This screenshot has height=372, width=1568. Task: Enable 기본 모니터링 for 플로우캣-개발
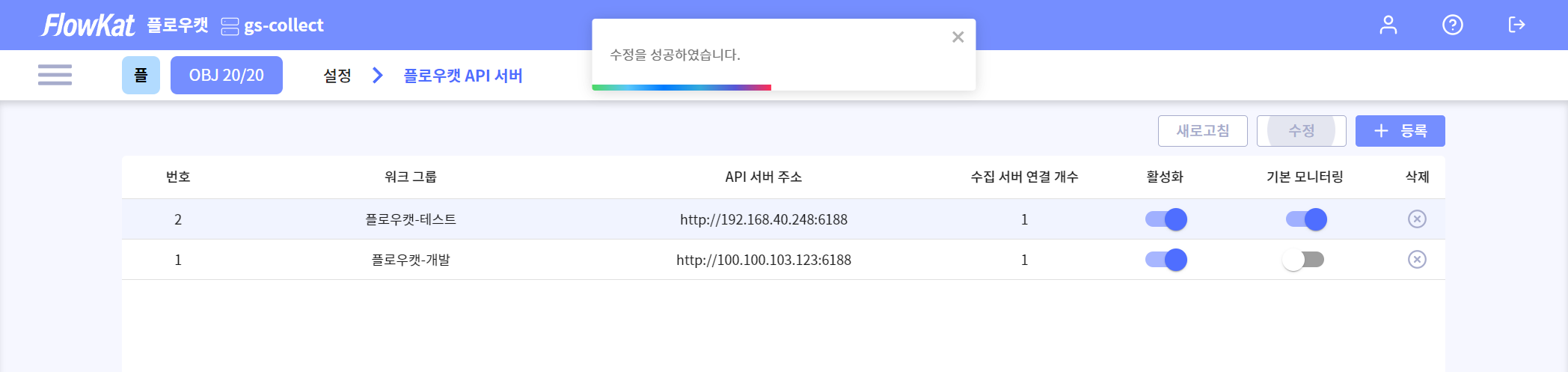tap(1303, 260)
